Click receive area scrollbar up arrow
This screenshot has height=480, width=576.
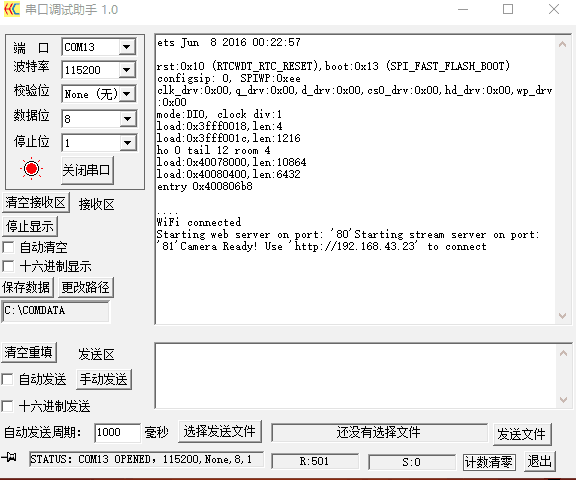click(562, 44)
